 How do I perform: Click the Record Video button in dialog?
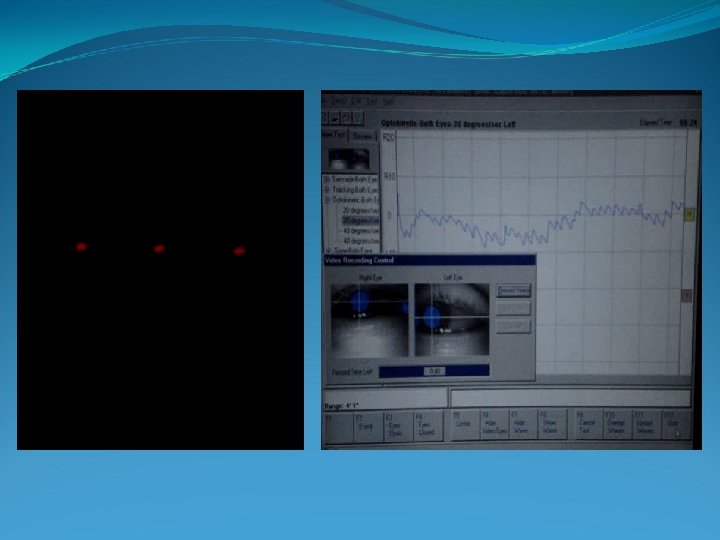pyautogui.click(x=513, y=291)
